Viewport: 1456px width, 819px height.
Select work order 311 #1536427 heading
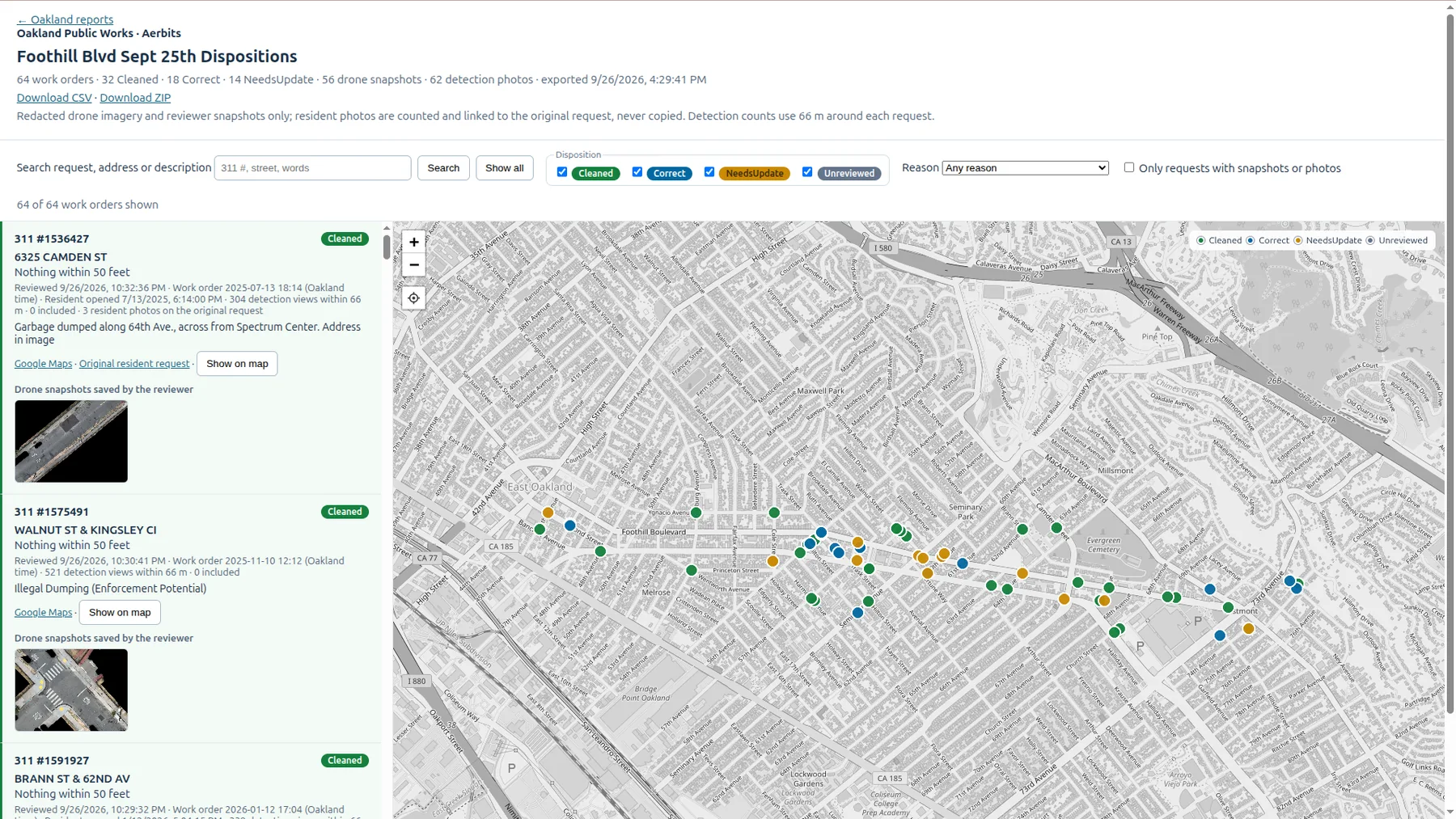coord(52,239)
